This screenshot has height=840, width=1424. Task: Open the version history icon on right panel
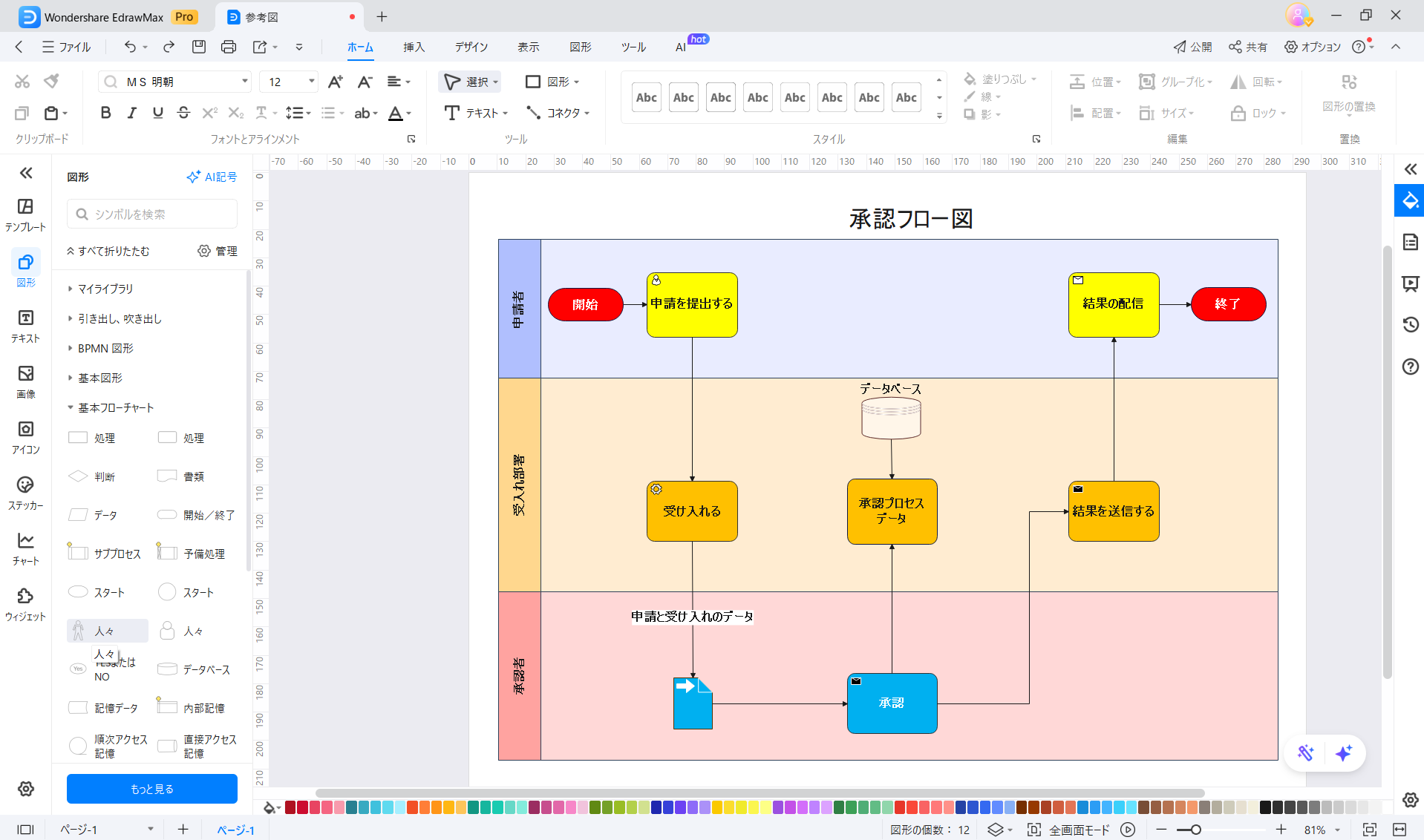(1410, 324)
